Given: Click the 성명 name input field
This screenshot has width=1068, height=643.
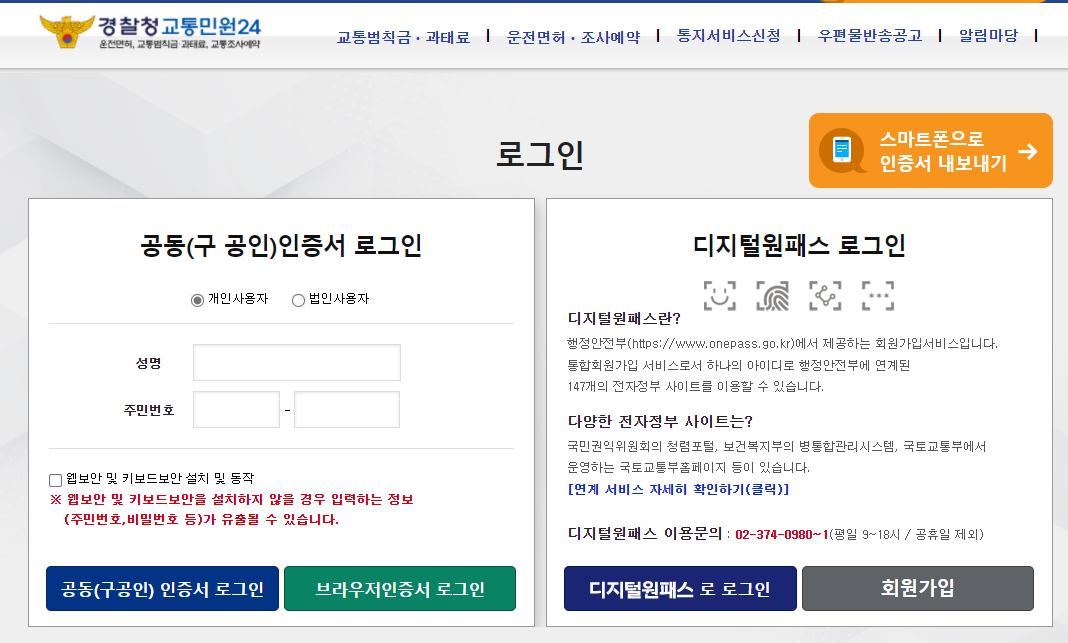Looking at the screenshot, I should click(296, 362).
